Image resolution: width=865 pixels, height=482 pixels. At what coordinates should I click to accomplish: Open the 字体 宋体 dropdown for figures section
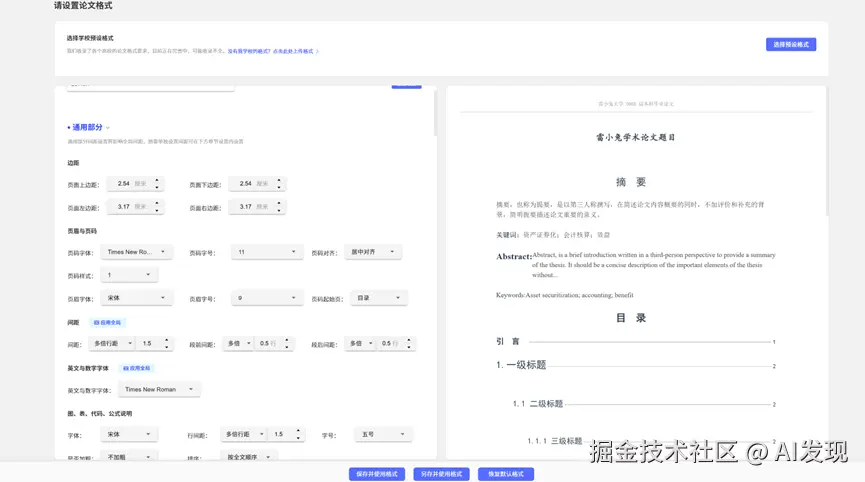point(129,435)
